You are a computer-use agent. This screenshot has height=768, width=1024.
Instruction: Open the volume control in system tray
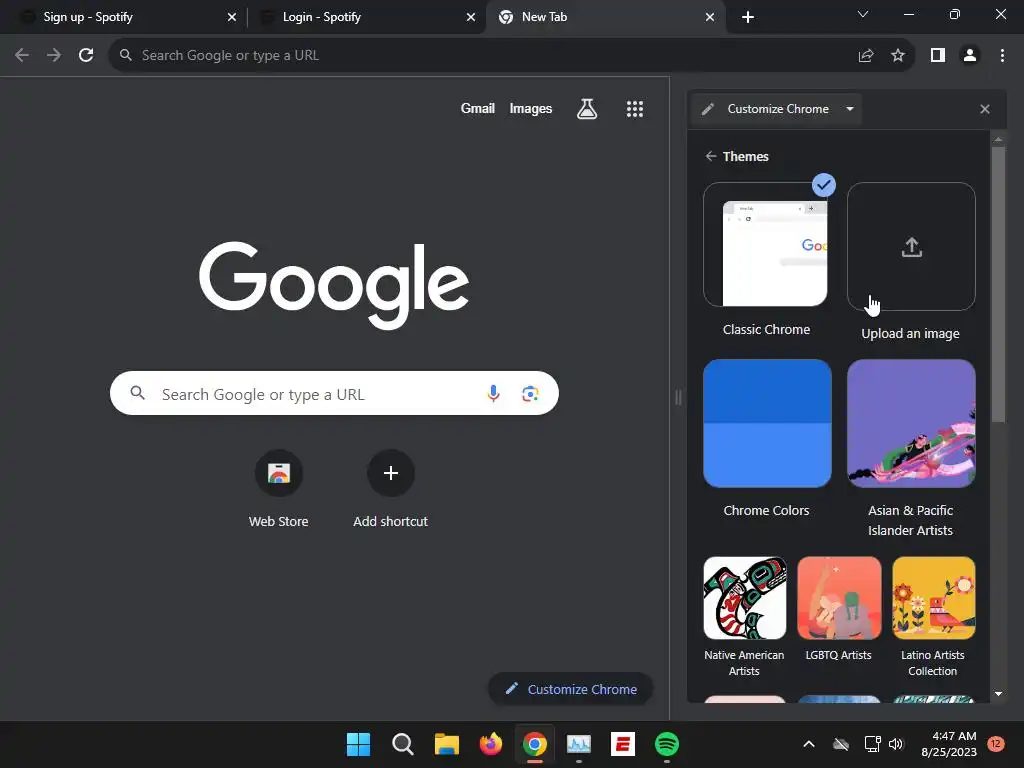pos(896,744)
